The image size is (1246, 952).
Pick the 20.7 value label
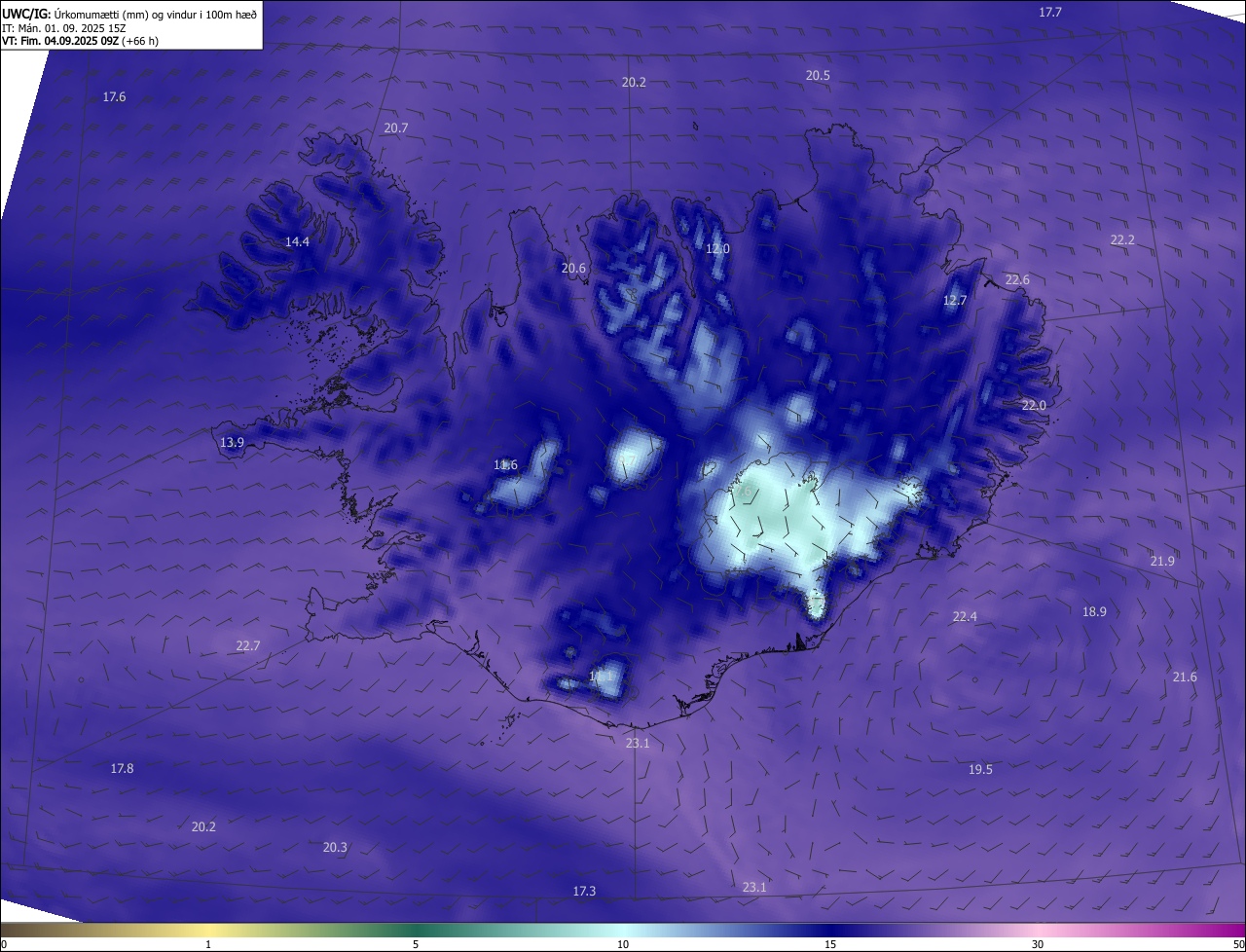396,128
